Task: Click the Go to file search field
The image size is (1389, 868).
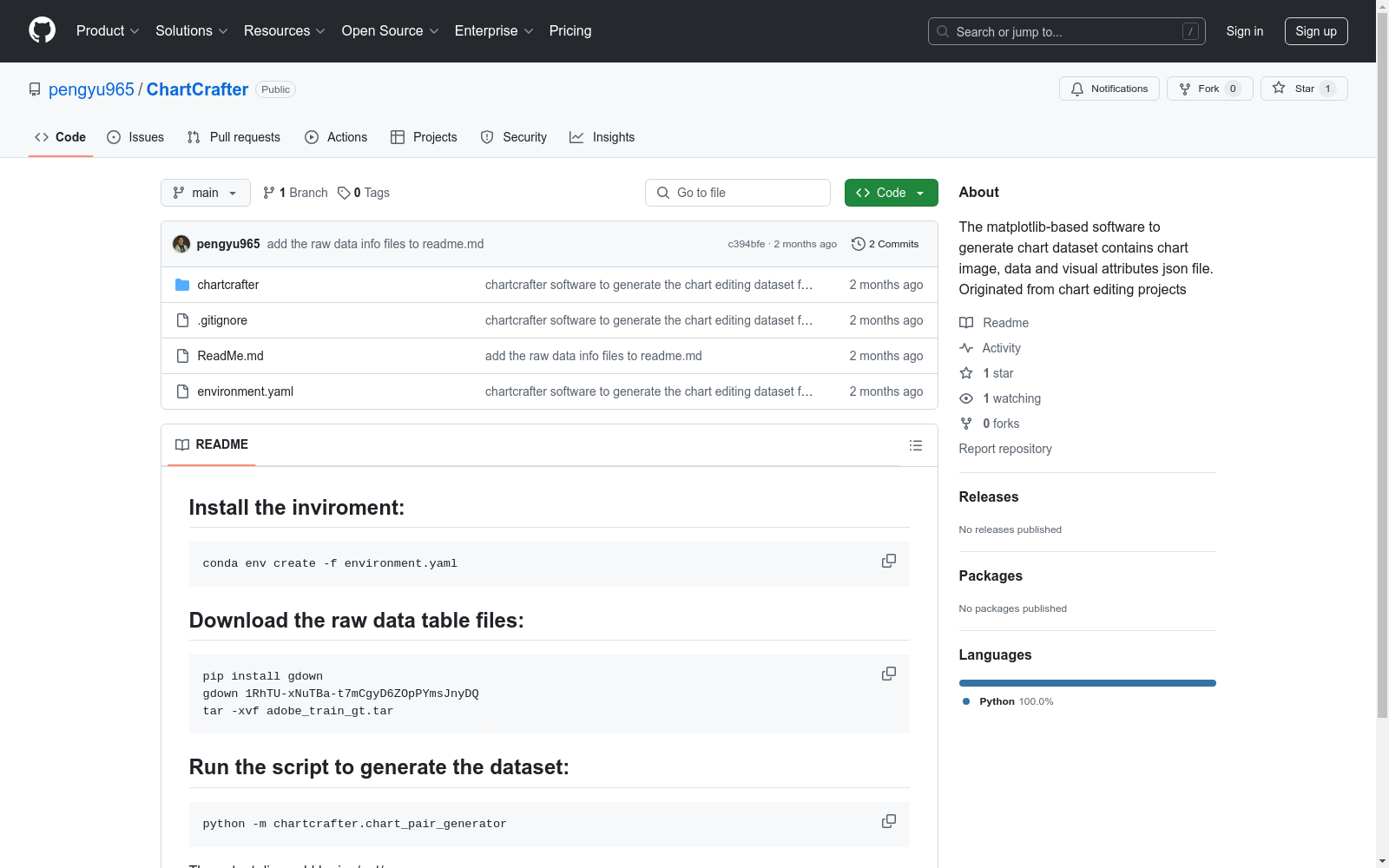Action: [x=738, y=193]
